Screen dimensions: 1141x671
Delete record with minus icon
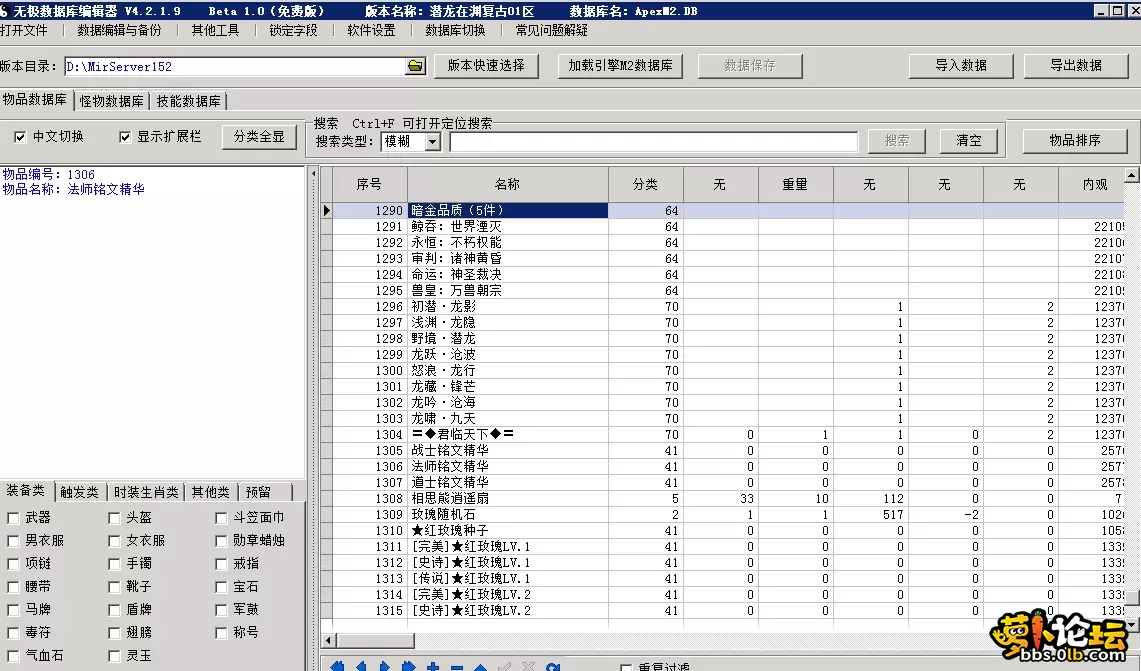456,667
